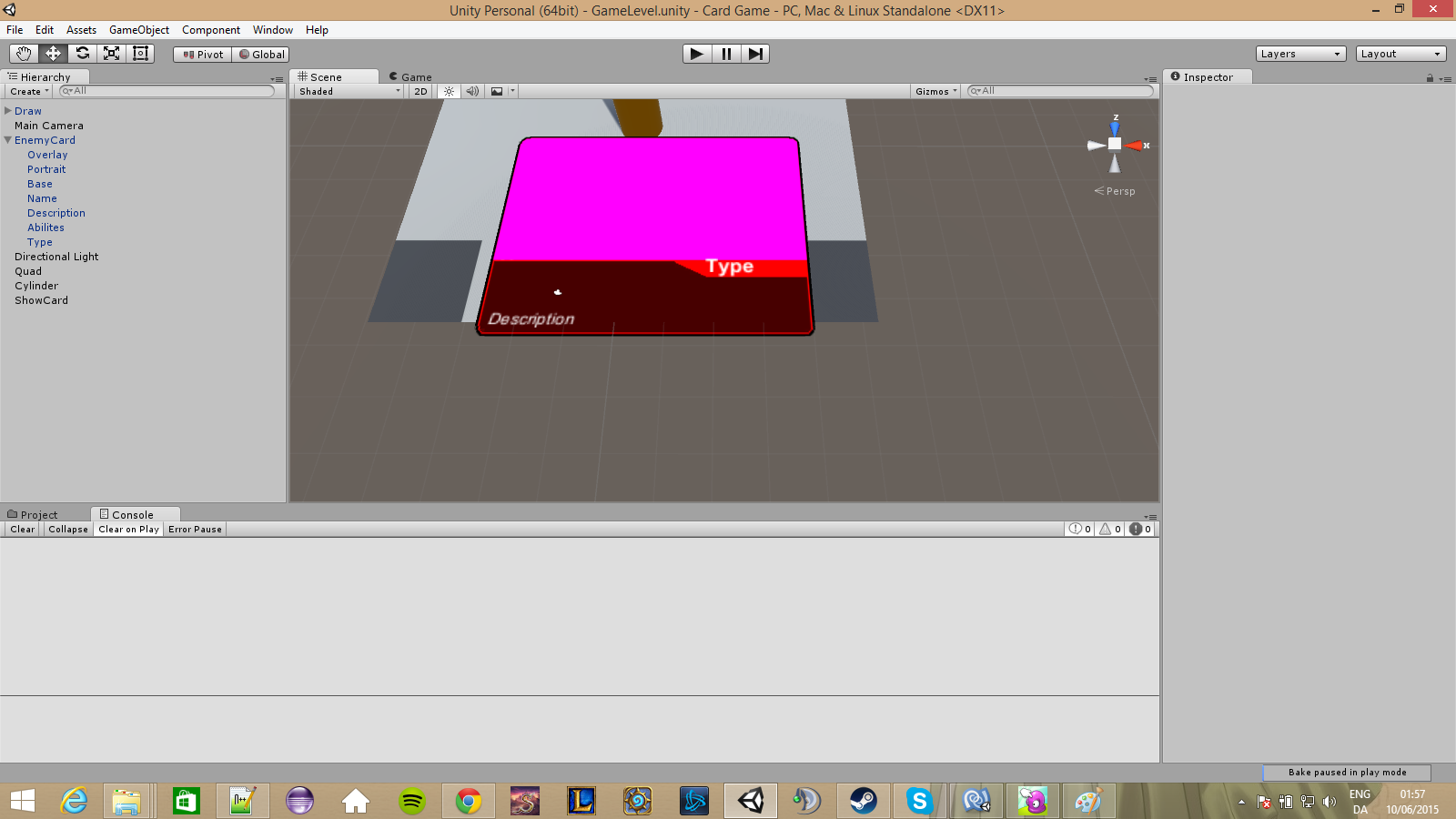This screenshot has height=819, width=1456.
Task: Select Description object in Hierarchy
Action: click(56, 213)
